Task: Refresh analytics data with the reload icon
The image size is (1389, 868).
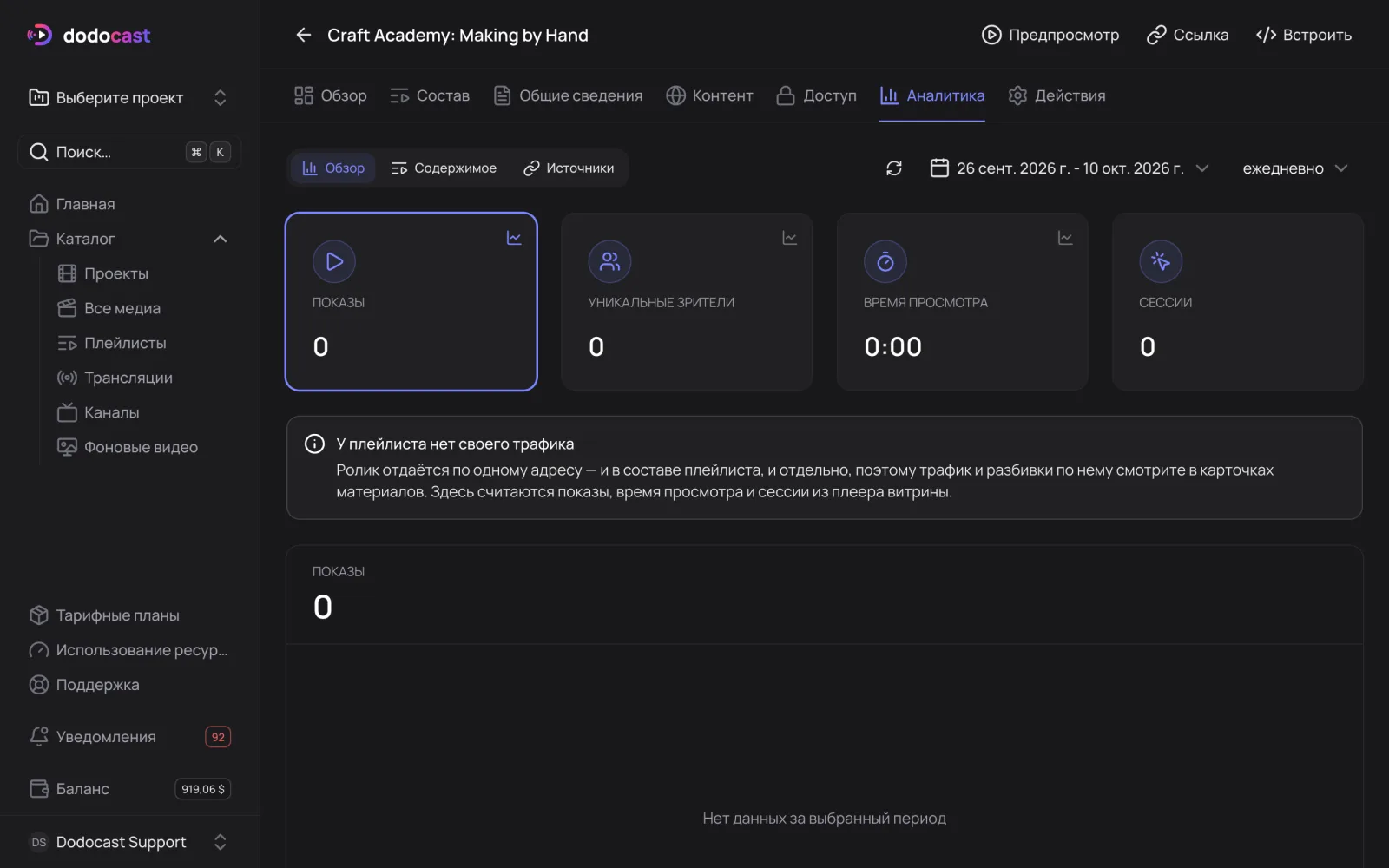Action: pyautogui.click(x=894, y=168)
